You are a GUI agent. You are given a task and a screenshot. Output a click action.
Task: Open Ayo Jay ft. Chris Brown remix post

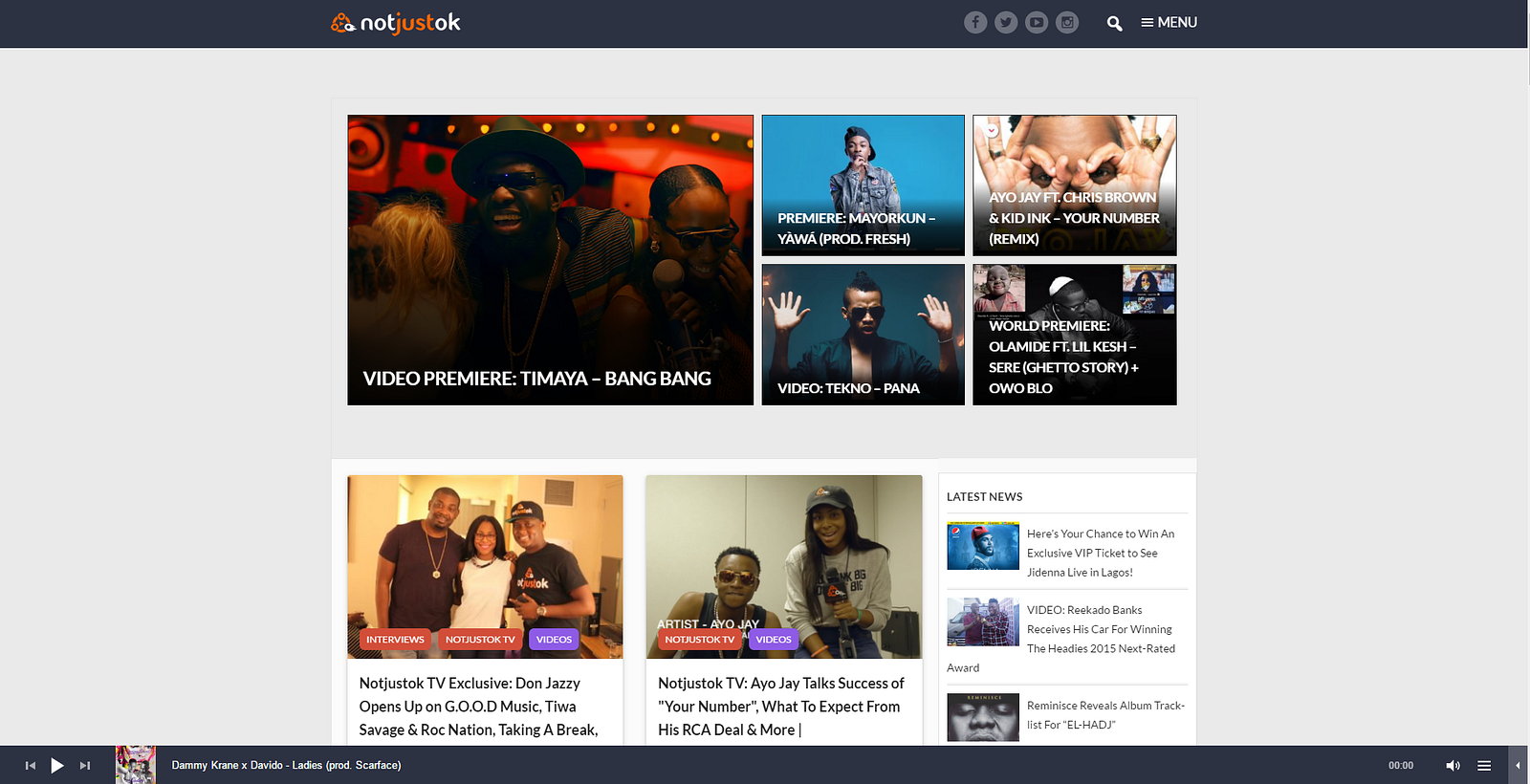pyautogui.click(x=1075, y=185)
